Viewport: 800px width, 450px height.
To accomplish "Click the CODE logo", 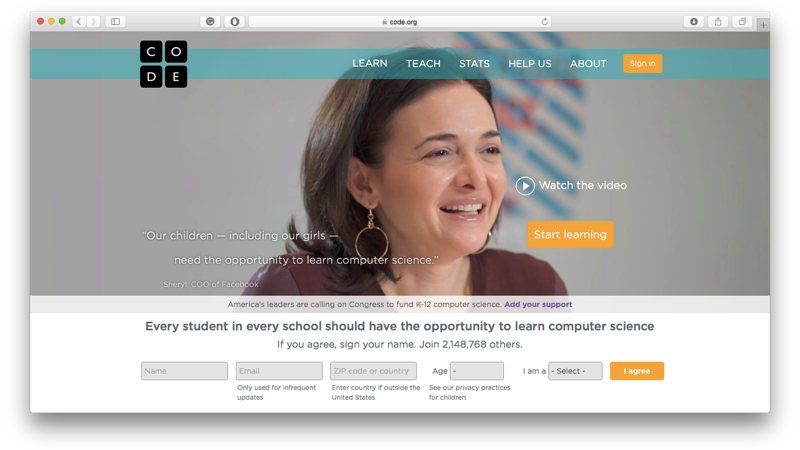I will point(164,64).
